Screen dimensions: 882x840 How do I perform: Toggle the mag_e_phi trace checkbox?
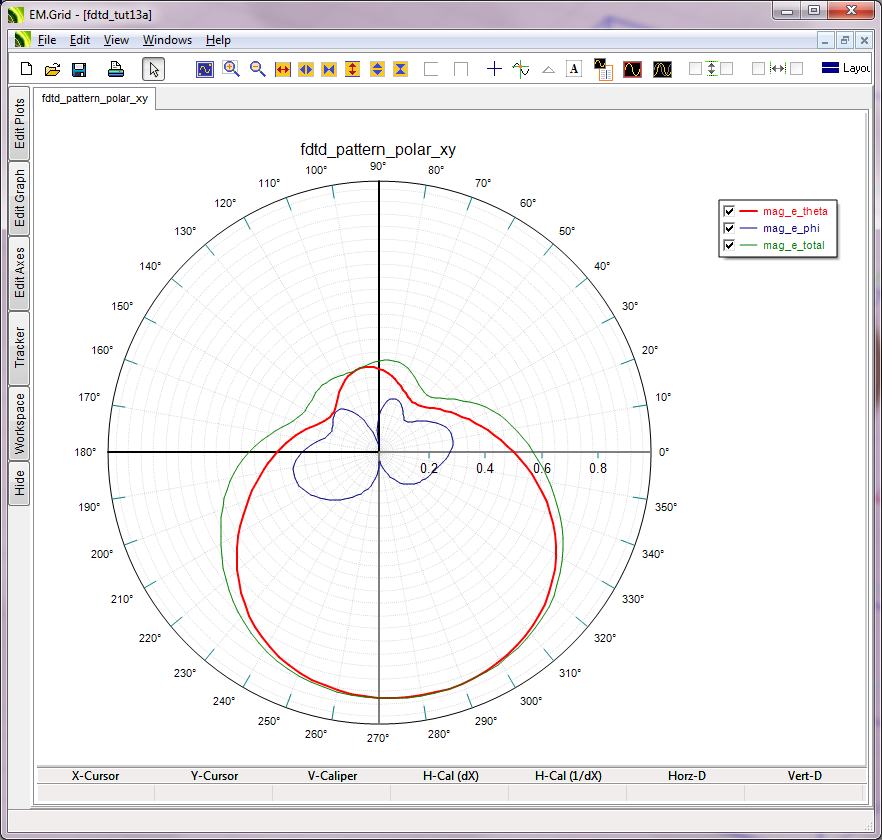click(x=729, y=228)
